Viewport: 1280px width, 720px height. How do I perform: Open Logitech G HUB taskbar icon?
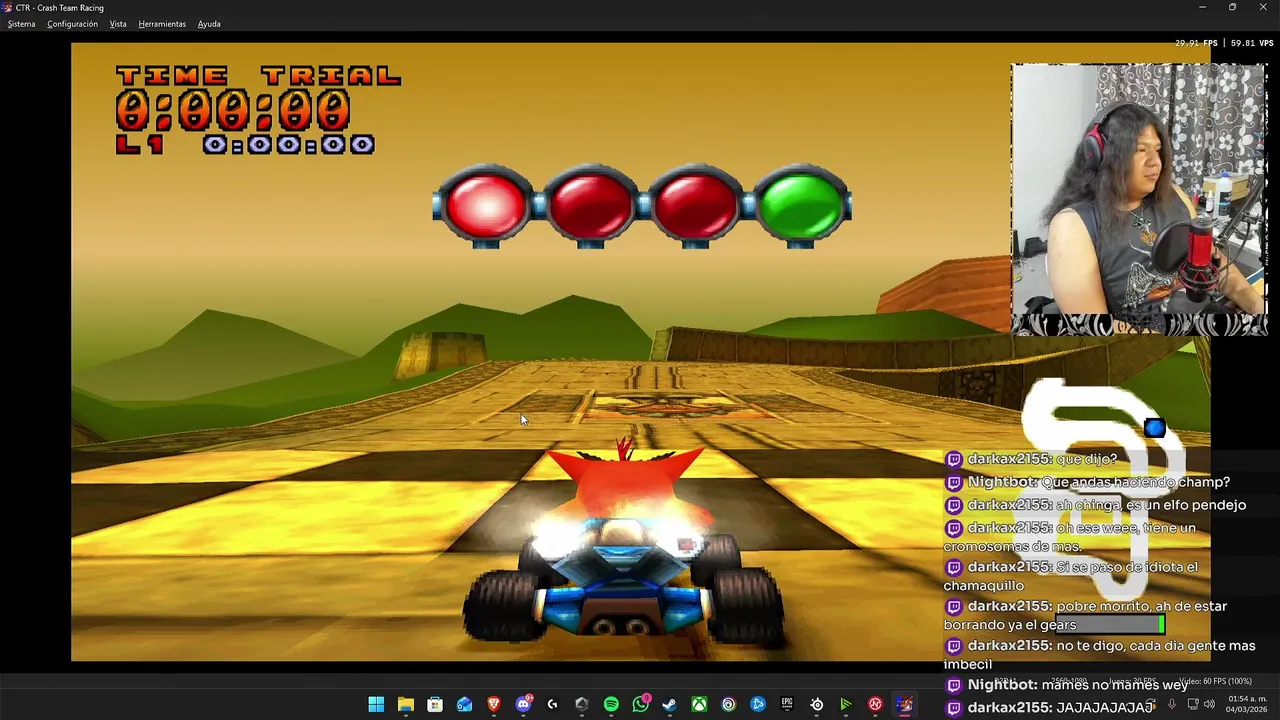(x=552, y=705)
